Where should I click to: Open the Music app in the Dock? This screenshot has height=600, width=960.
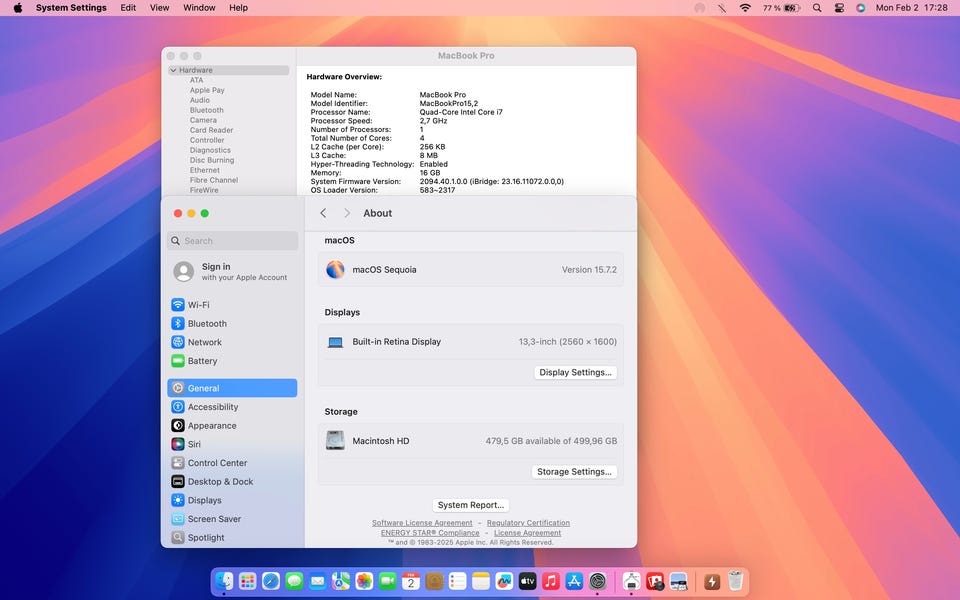pos(551,581)
